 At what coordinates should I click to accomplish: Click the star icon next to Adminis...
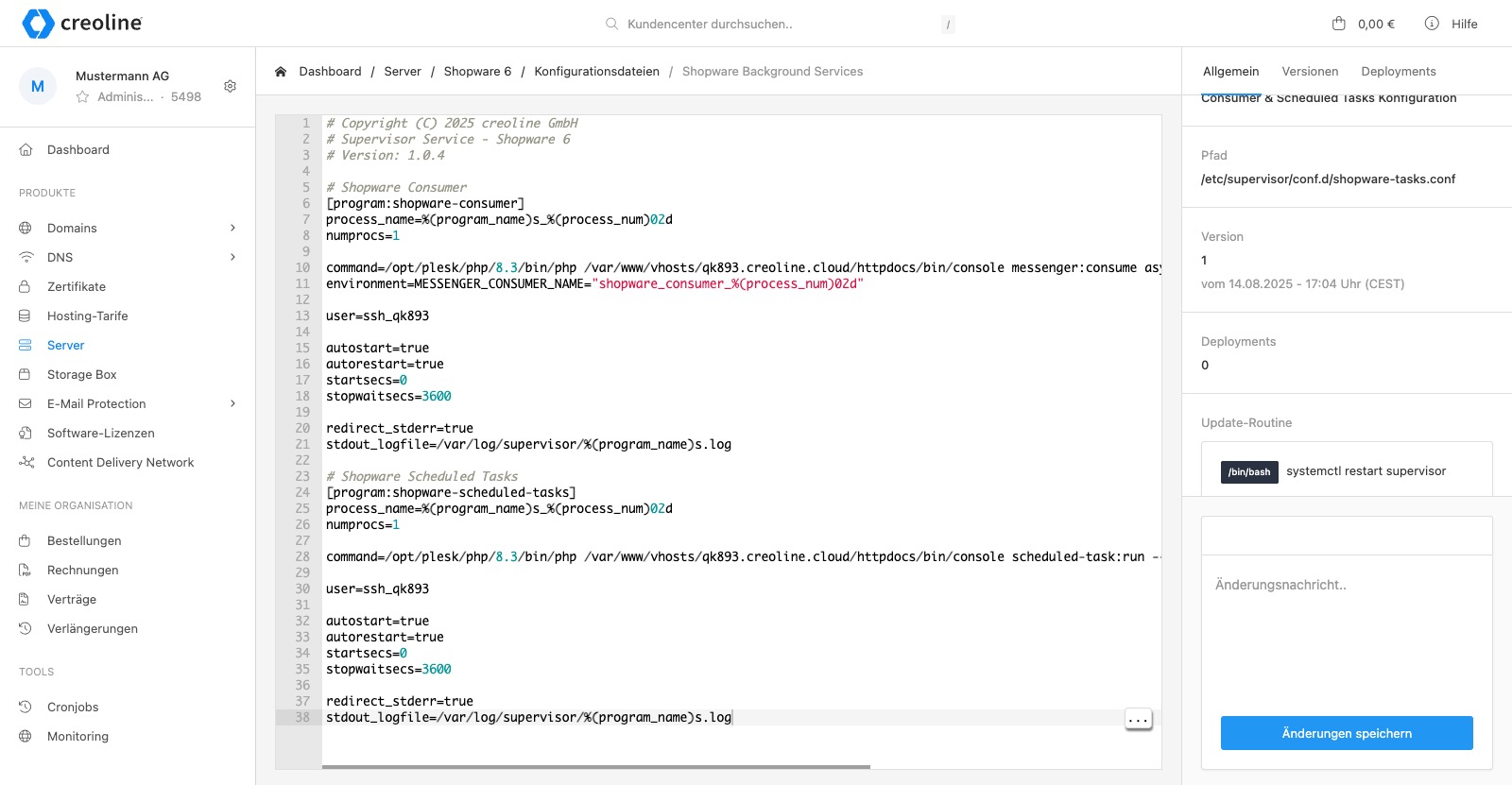(x=82, y=96)
